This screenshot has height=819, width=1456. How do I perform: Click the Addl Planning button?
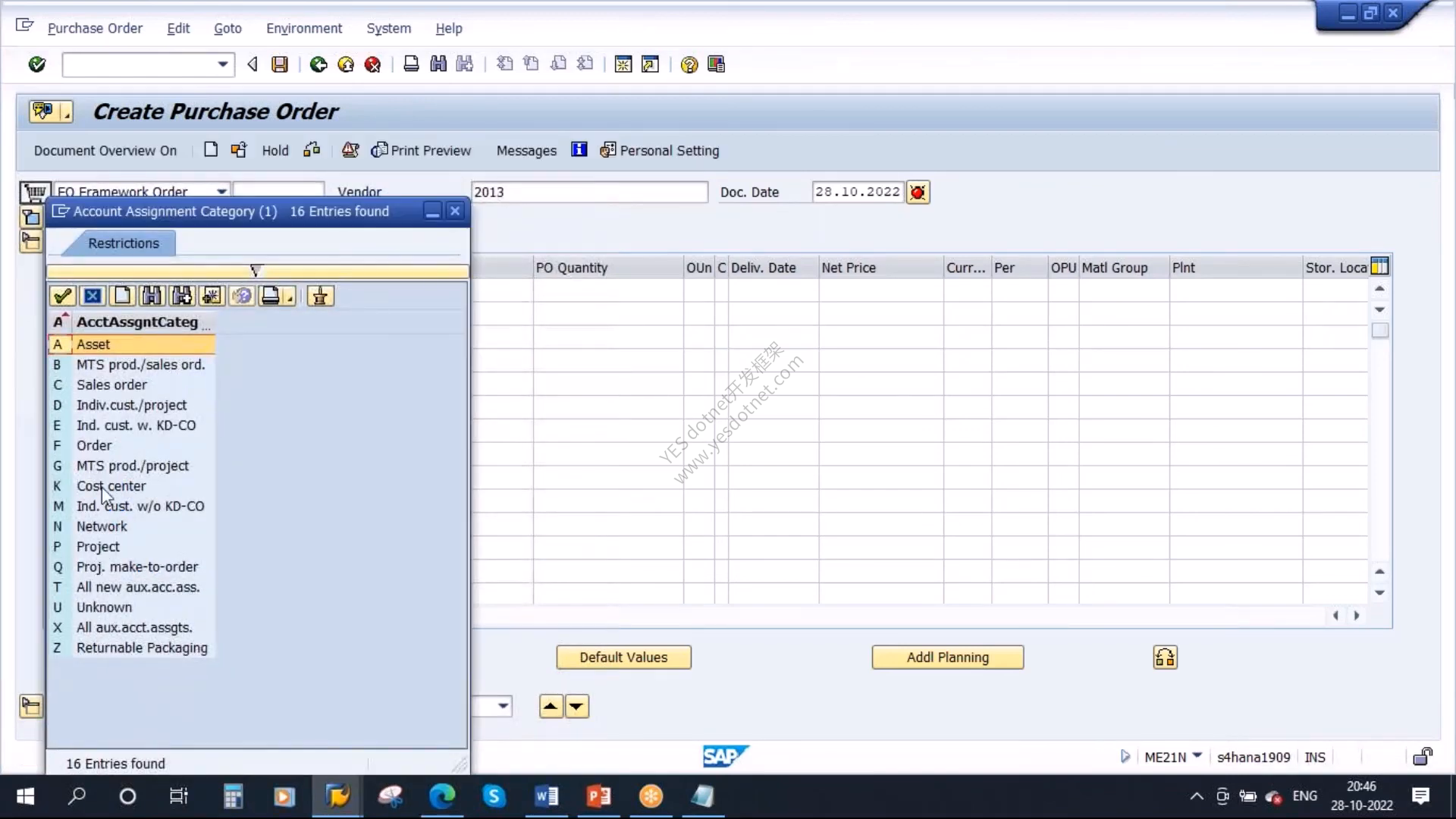[x=948, y=657]
